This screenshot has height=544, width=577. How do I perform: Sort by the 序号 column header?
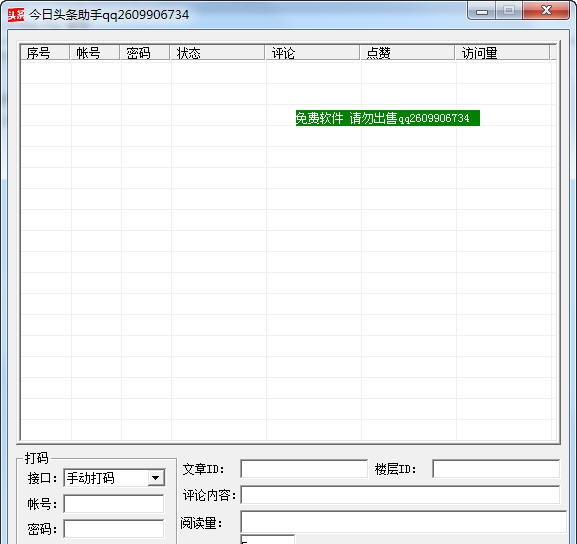click(x=45, y=53)
